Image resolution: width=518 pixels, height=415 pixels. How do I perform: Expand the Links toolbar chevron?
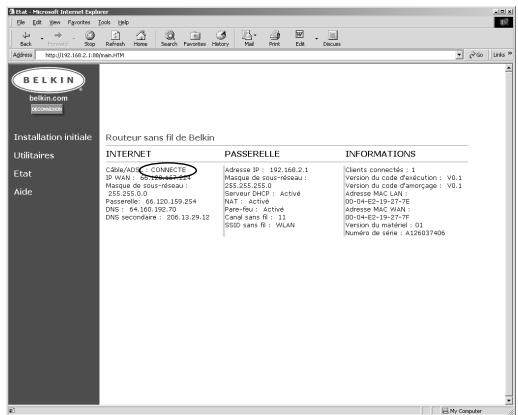tap(510, 54)
